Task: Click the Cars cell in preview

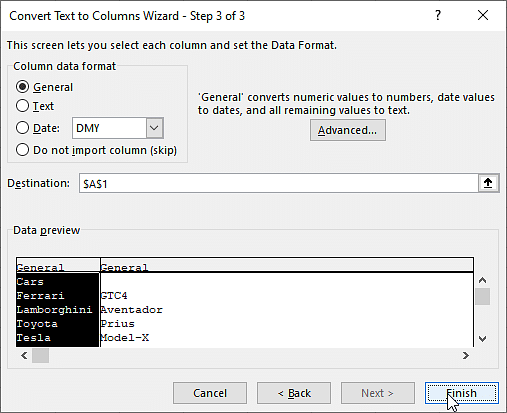Action: [x=30, y=282]
